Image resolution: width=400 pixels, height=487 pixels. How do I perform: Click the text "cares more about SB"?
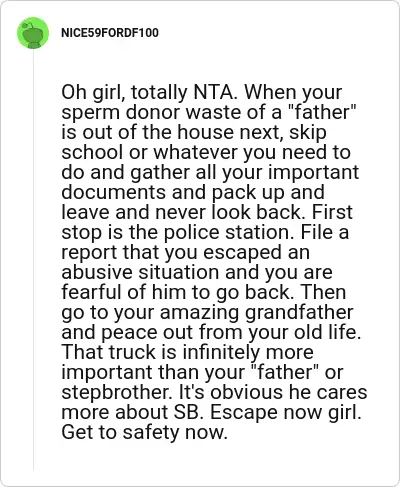coord(214,402)
